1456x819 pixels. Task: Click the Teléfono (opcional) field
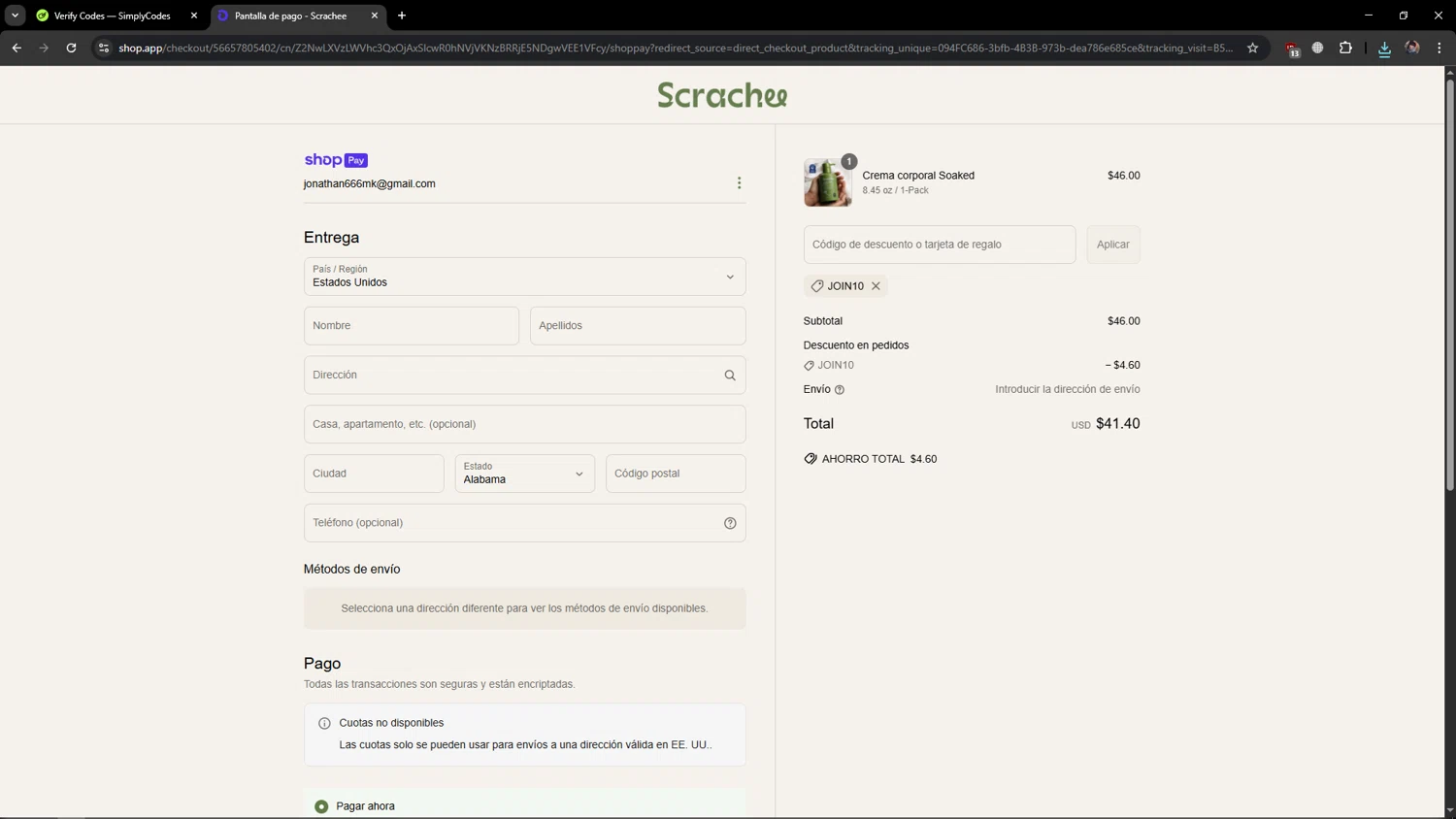[524, 523]
